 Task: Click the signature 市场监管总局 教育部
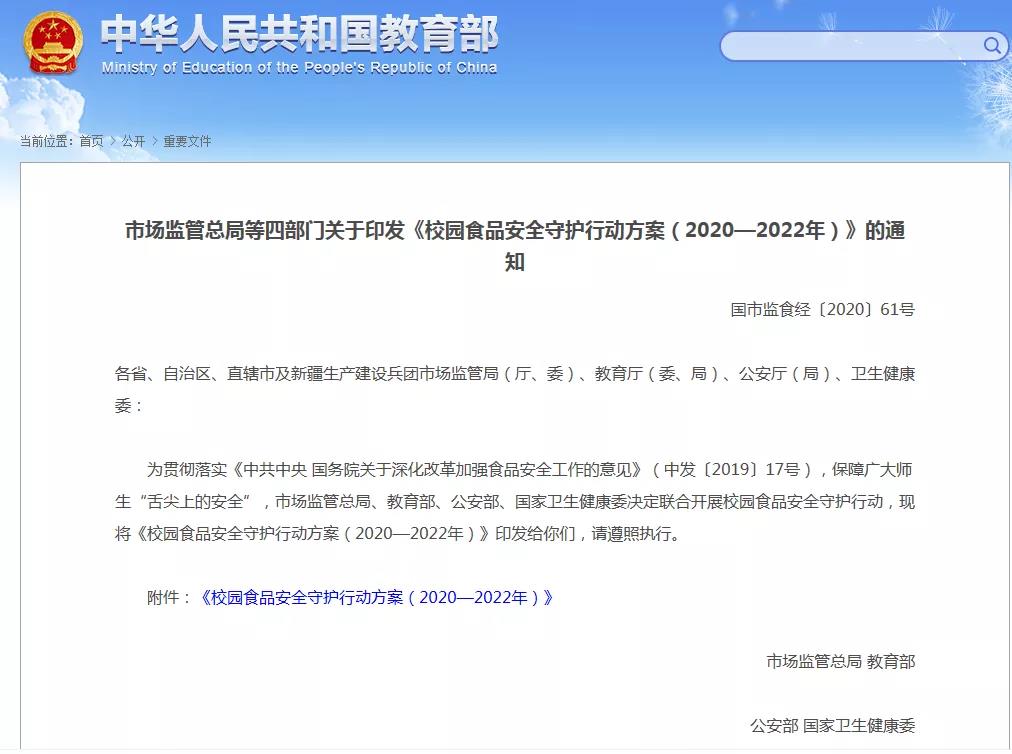tap(840, 661)
